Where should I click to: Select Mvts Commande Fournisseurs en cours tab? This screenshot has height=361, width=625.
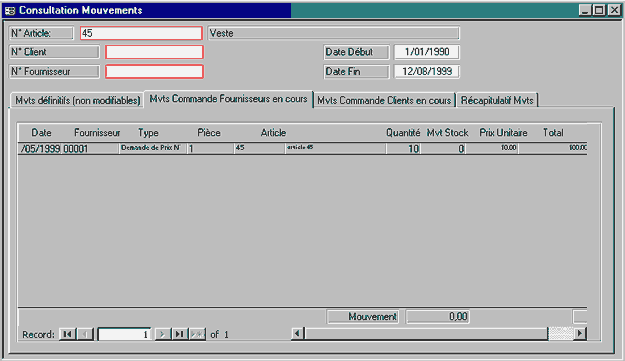(228, 99)
